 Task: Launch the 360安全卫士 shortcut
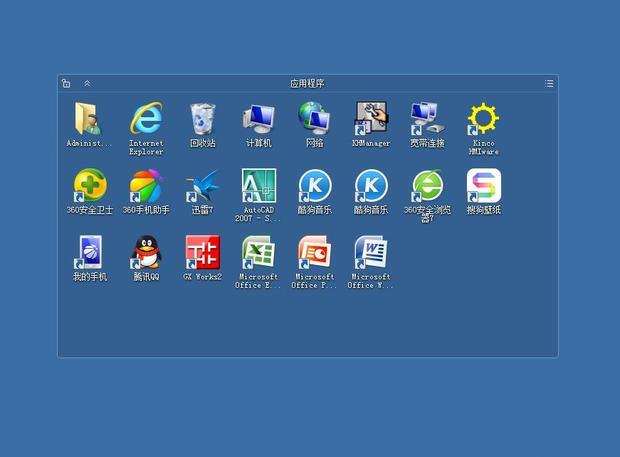coord(90,185)
